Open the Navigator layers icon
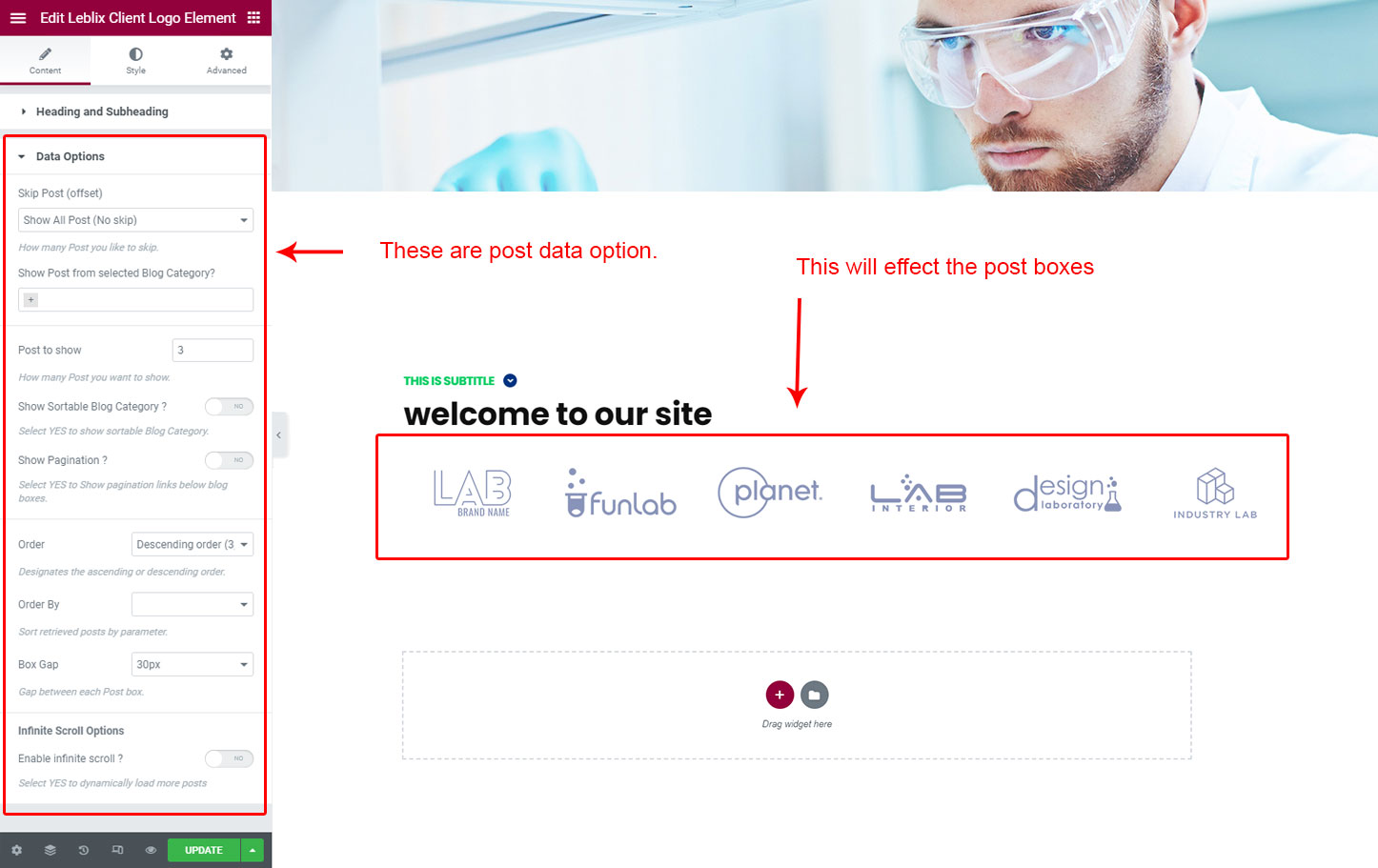Image resolution: width=1378 pixels, height=868 pixels. point(51,850)
